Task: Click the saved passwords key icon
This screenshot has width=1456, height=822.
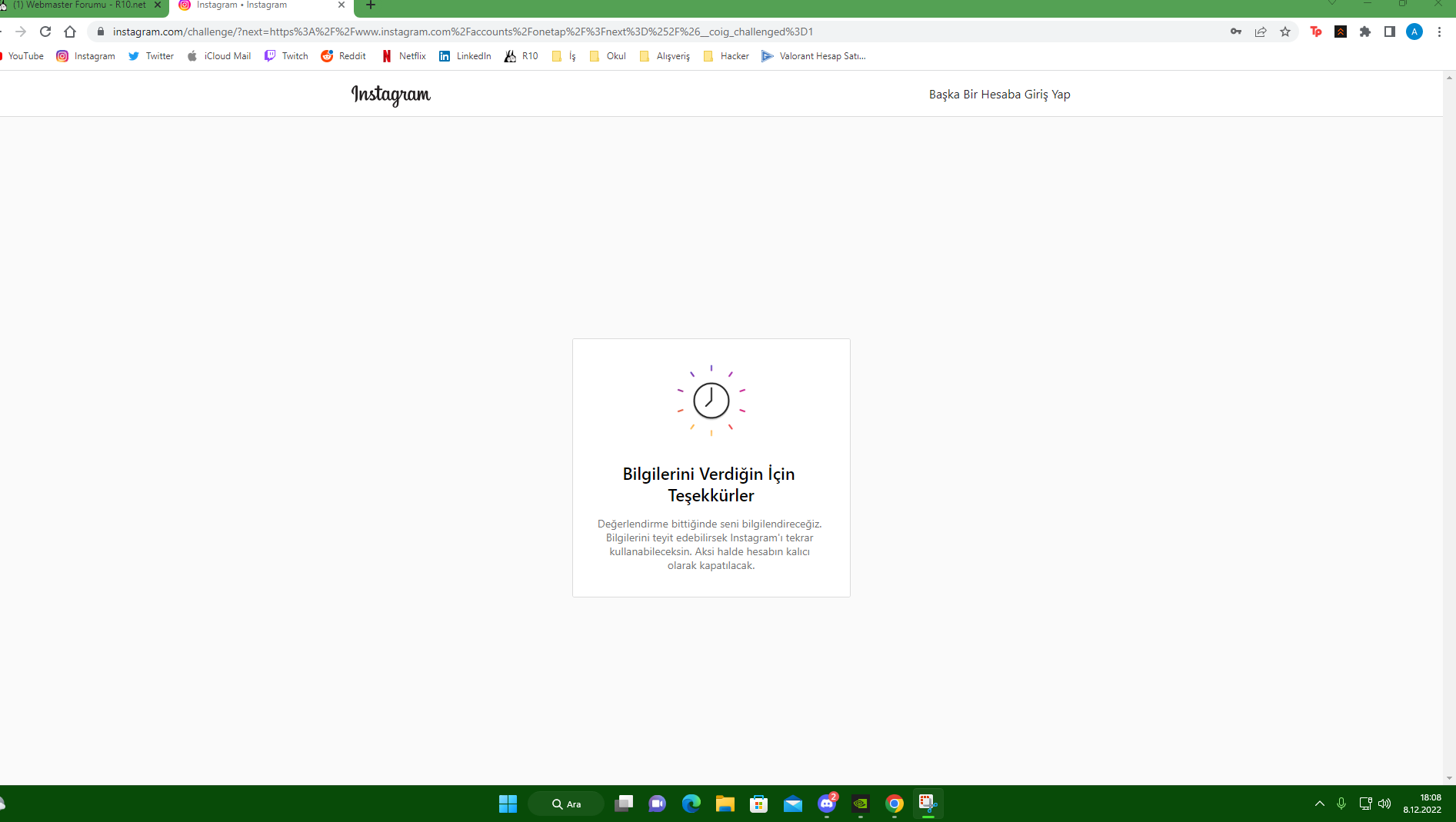Action: click(1236, 32)
